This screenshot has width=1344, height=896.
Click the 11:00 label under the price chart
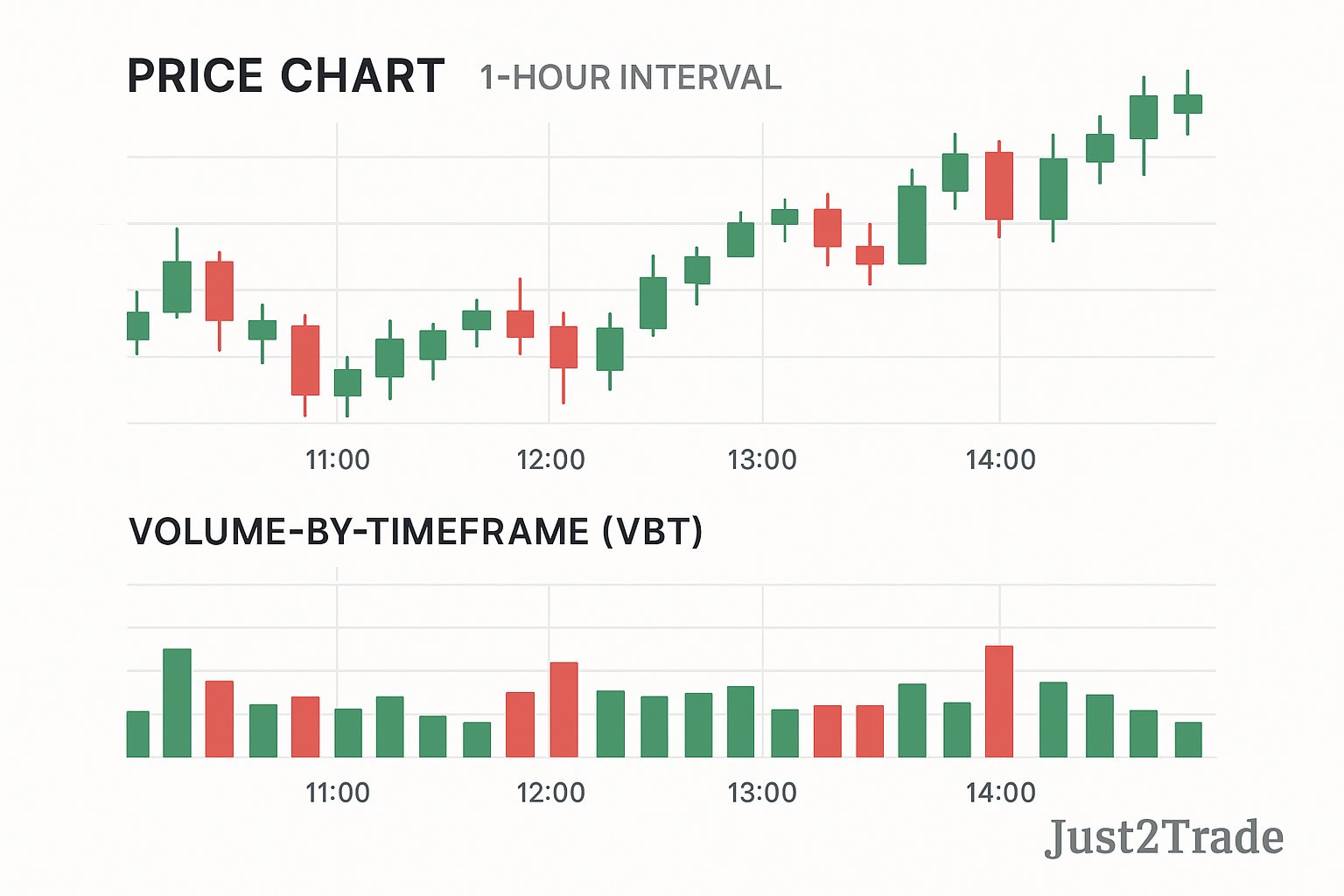(x=337, y=459)
